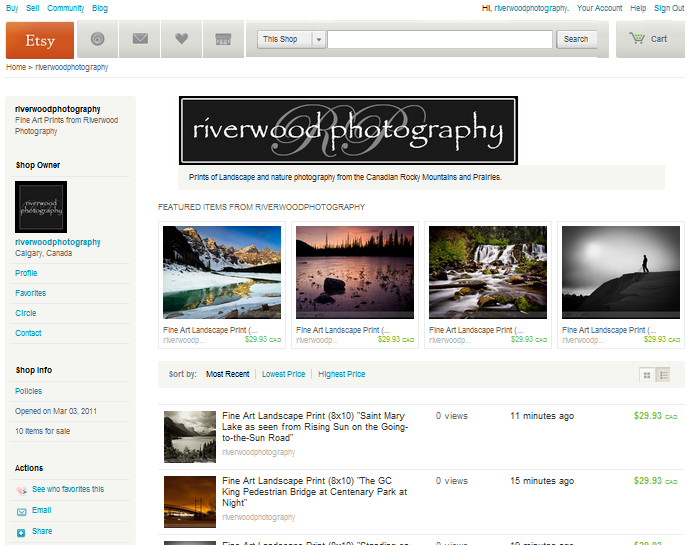
Task: Go to Home in breadcrumb
Action: (16, 67)
